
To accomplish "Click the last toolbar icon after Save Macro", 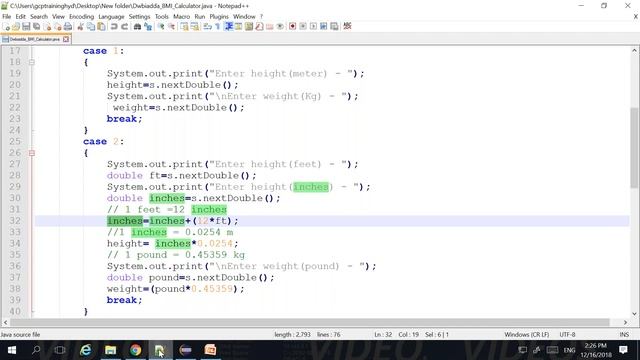I will tap(347, 27).
